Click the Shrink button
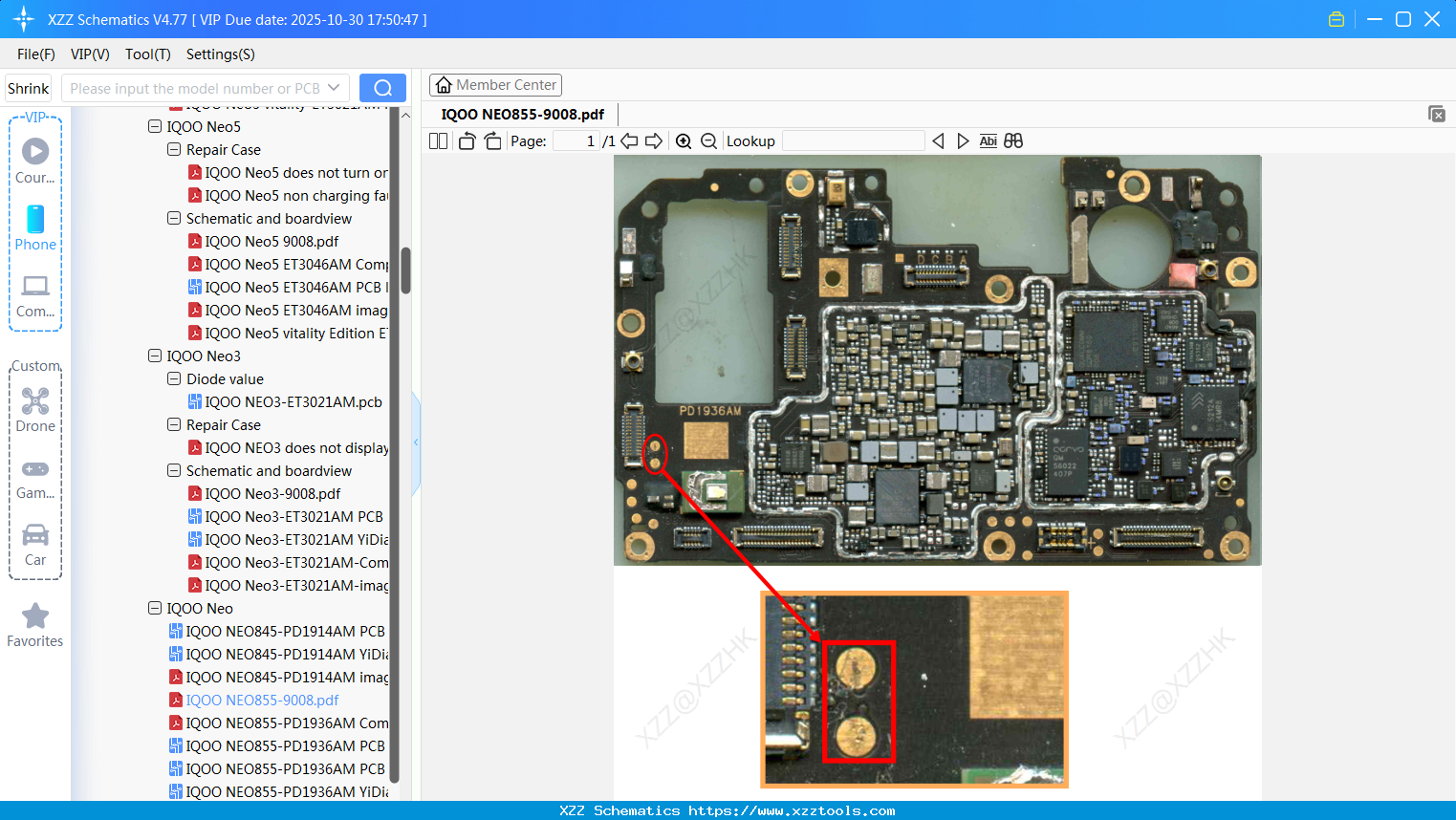The height and width of the screenshot is (820, 1456). [x=29, y=88]
